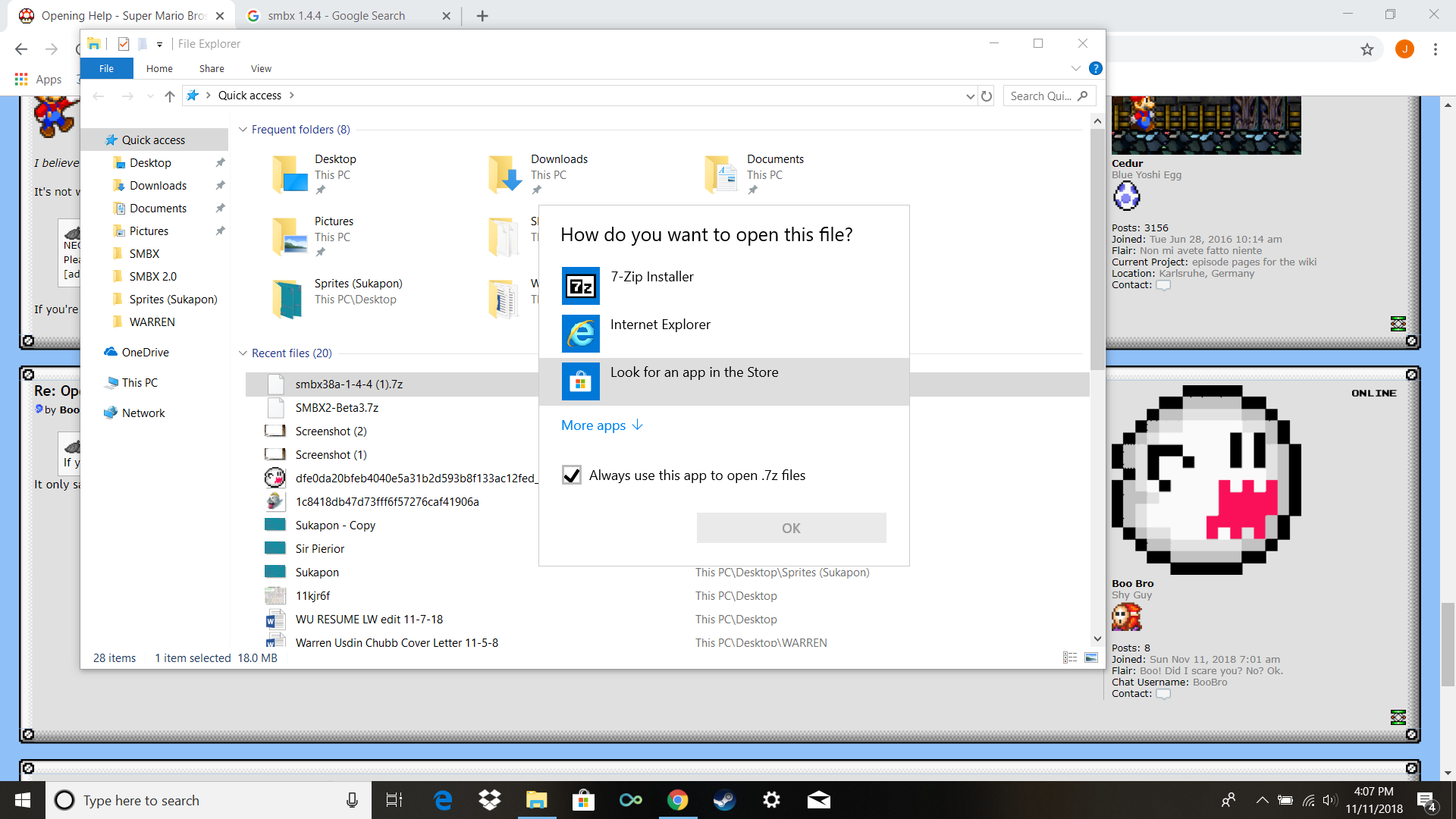The height and width of the screenshot is (819, 1456).
Task: Select SMBX 2.0 in navigation pane
Action: 152,277
